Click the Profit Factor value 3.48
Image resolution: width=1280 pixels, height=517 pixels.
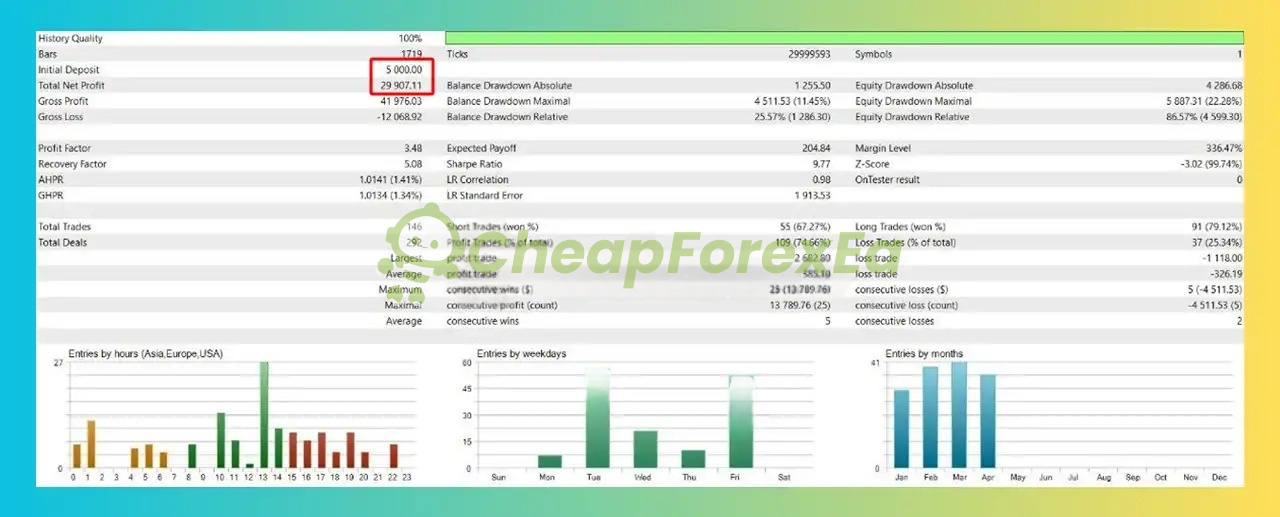click(413, 148)
